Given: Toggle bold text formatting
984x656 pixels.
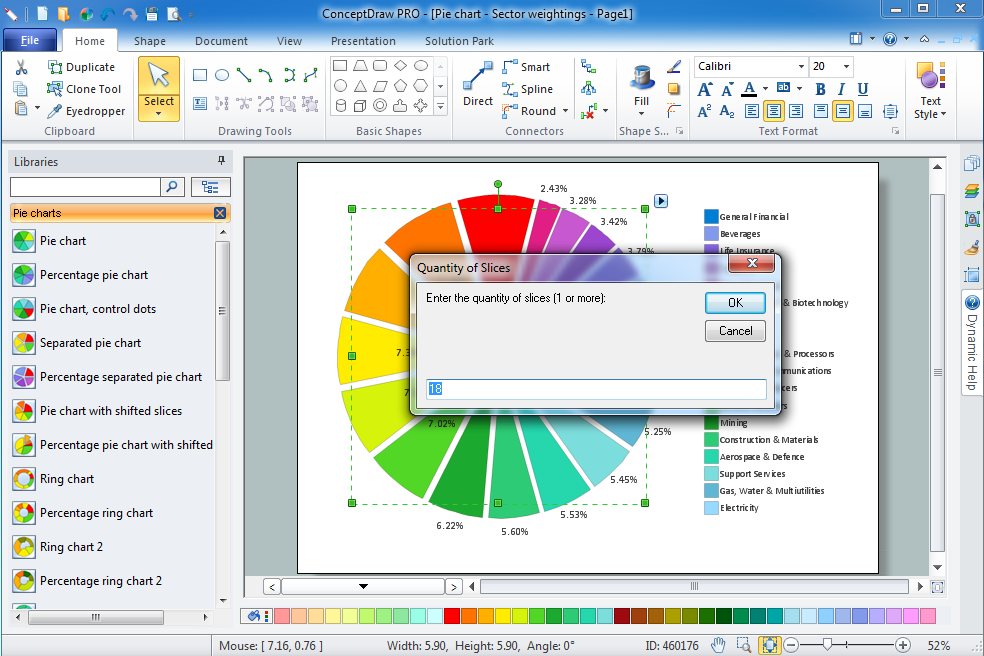Looking at the screenshot, I should [819, 89].
